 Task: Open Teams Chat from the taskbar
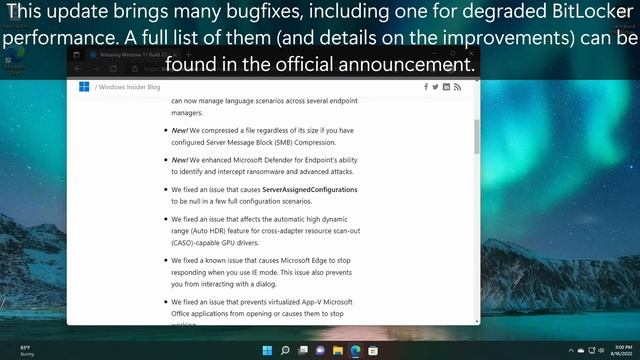(320, 351)
